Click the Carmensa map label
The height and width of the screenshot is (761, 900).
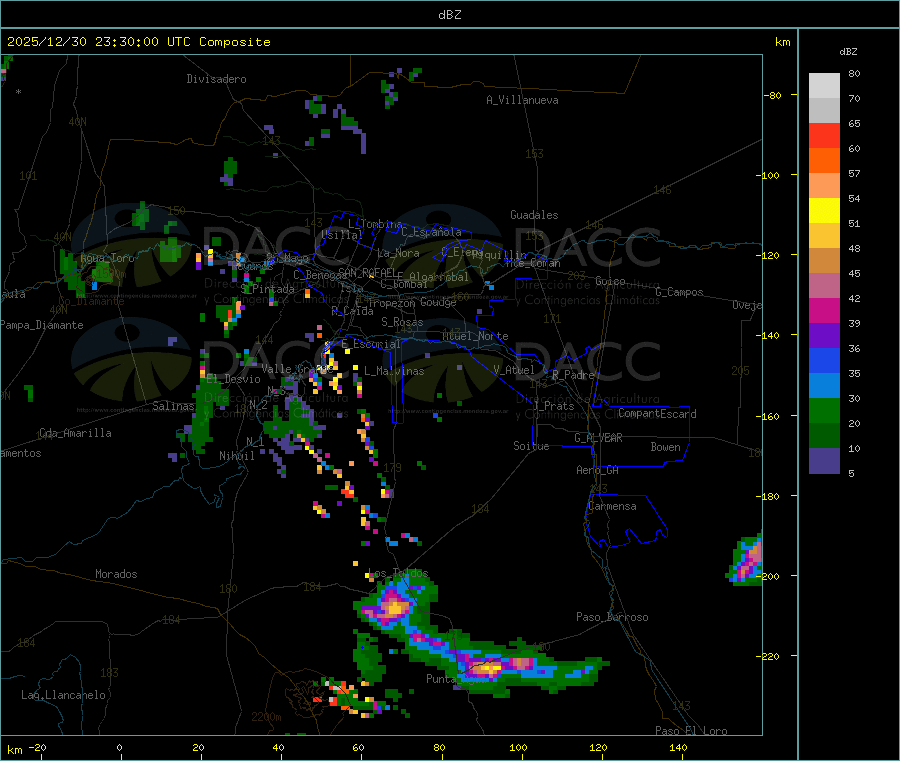pyautogui.click(x=612, y=506)
